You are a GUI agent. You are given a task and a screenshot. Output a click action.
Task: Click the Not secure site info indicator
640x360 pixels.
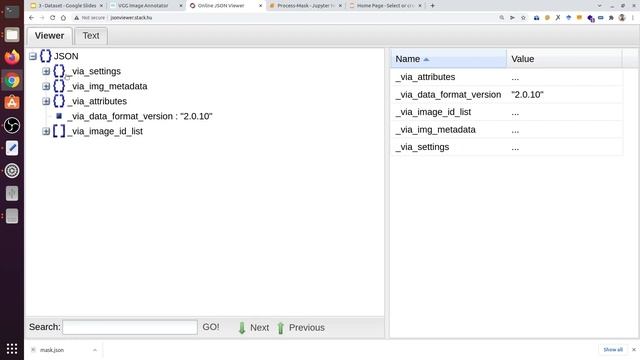tap(90, 18)
